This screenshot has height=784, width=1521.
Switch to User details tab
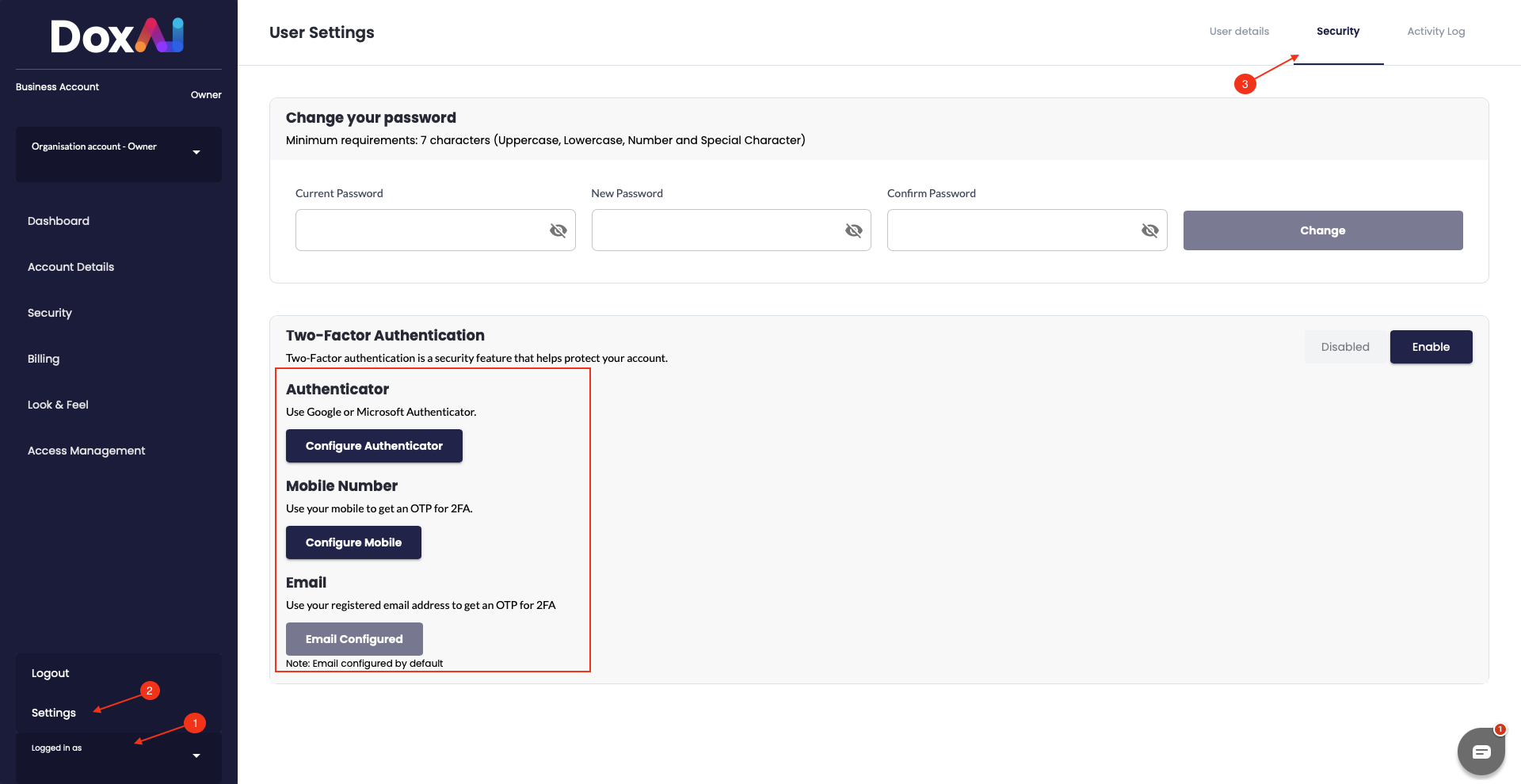tap(1239, 32)
